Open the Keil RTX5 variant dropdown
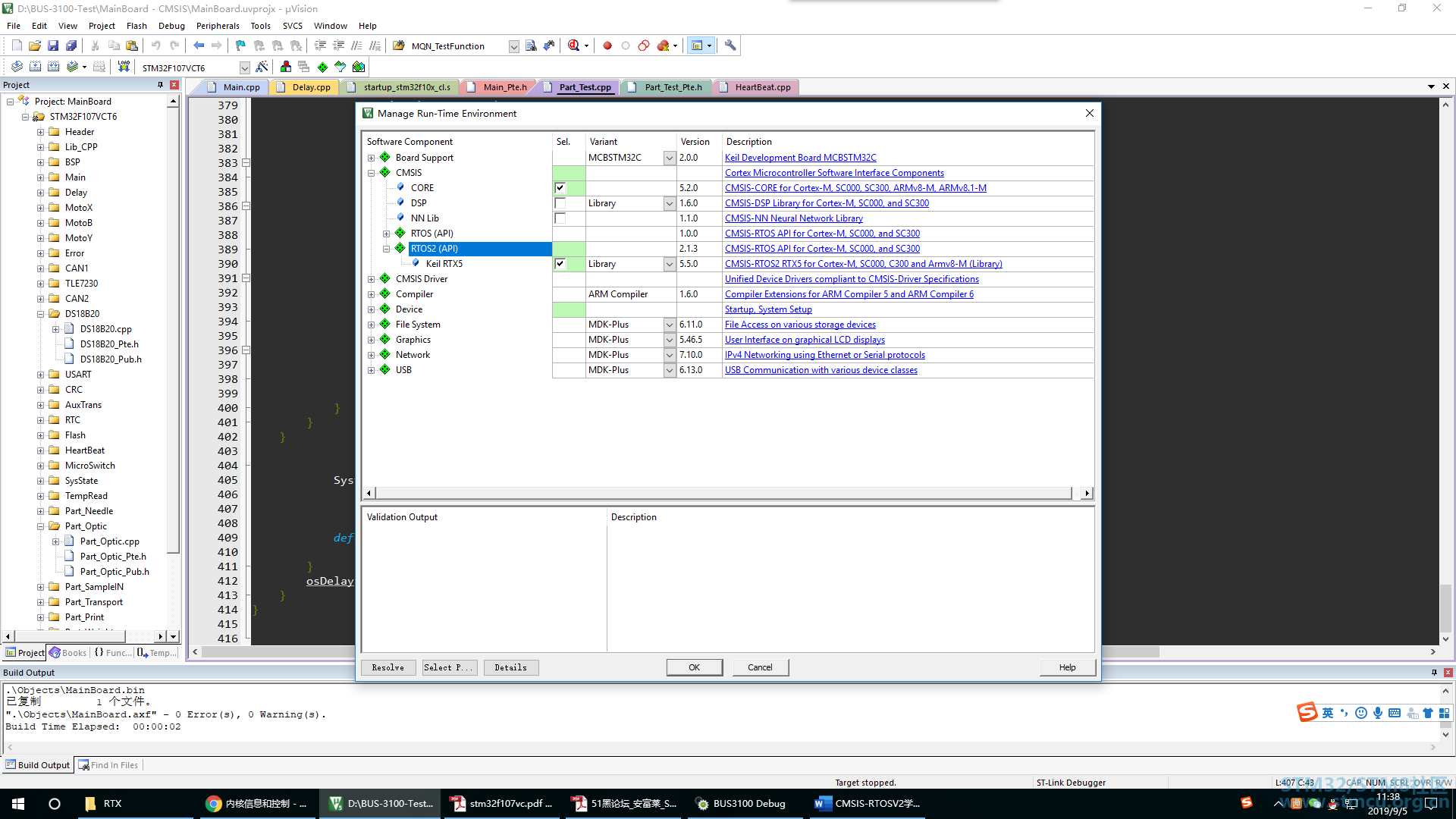Viewport: 1456px width, 819px height. click(x=670, y=264)
